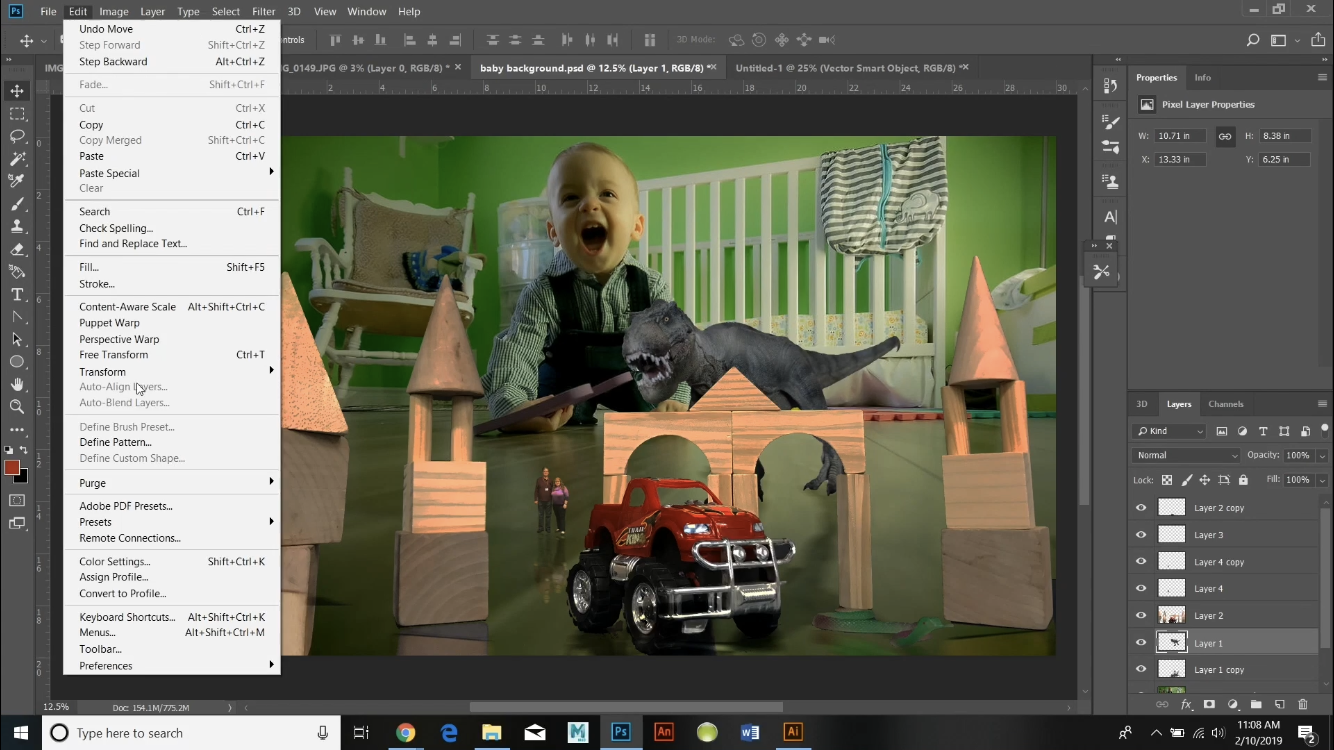Switch to the Channels tab
This screenshot has height=750, width=1334.
1226,404
